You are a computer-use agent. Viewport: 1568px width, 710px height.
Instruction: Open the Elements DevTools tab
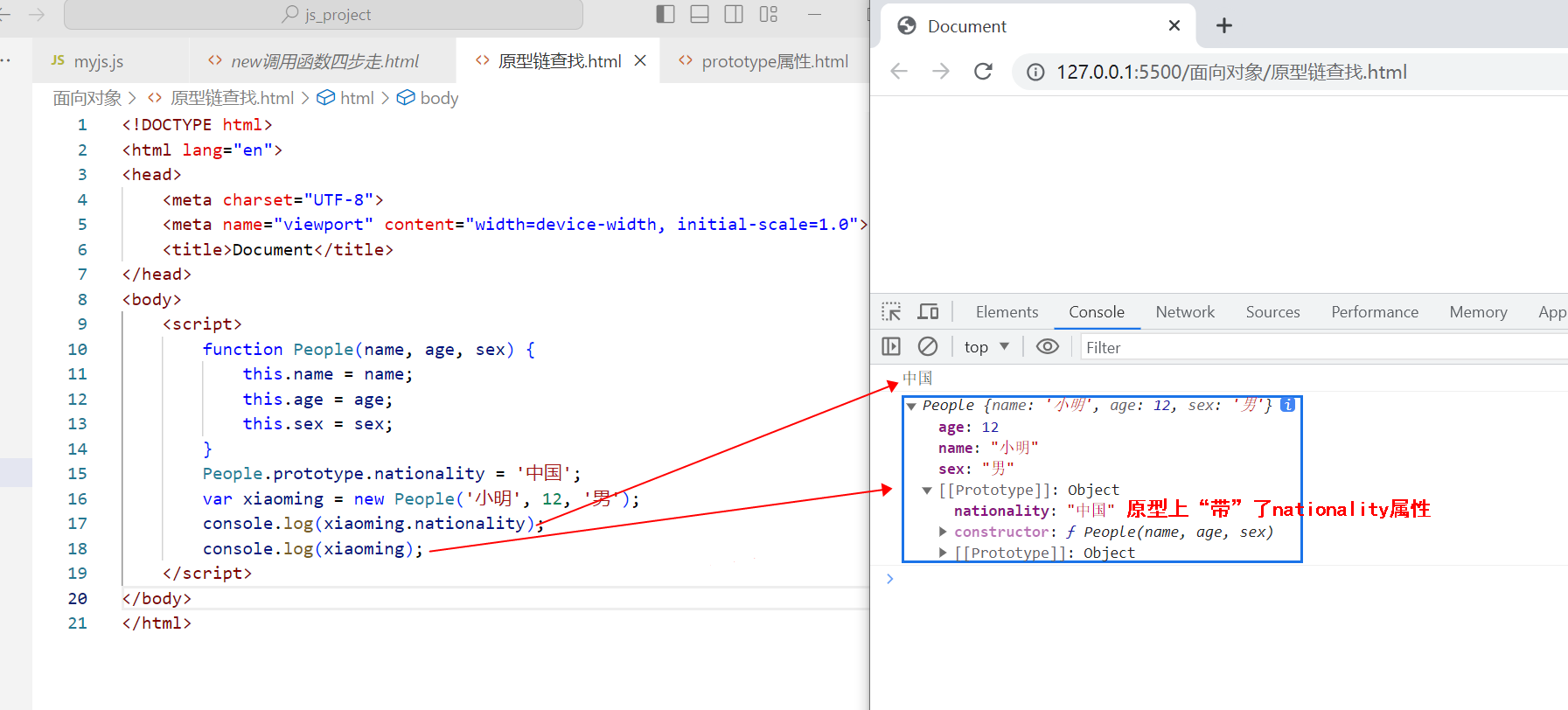[x=1007, y=312]
